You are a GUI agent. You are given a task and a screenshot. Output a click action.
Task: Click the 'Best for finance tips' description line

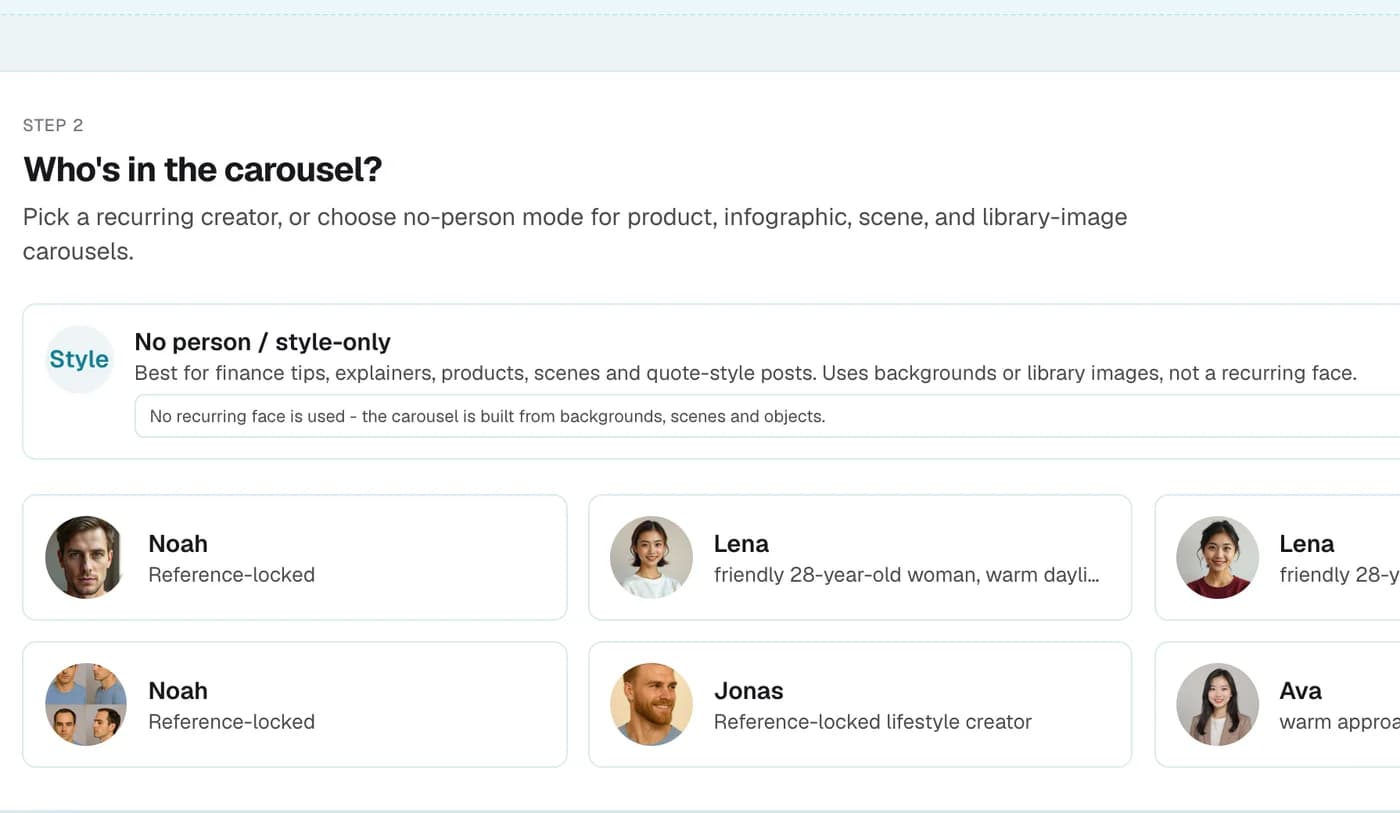click(x=745, y=374)
